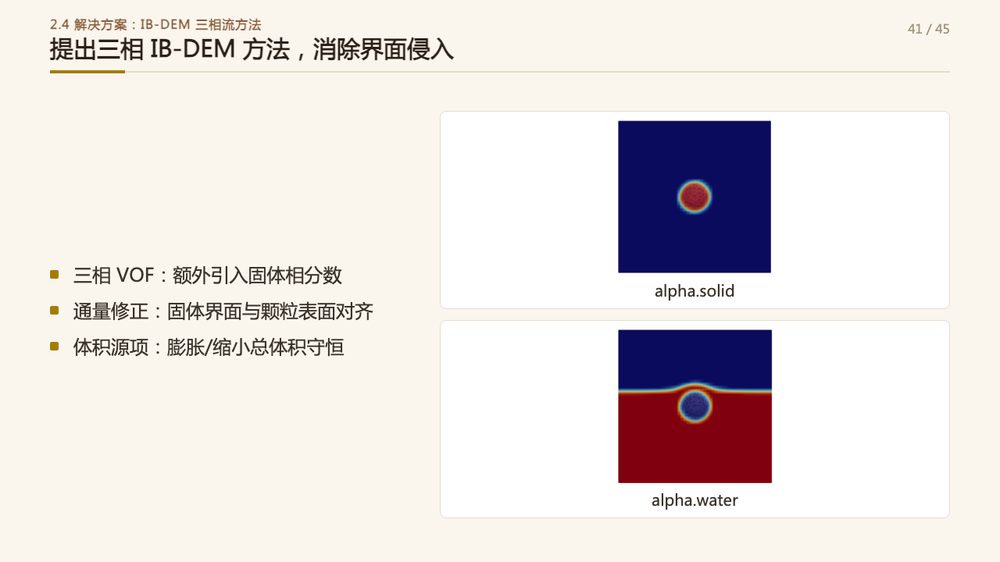Click the slide title about 三相 IB-DEM 方法
Viewport: 1000px width, 562px height.
[251, 50]
